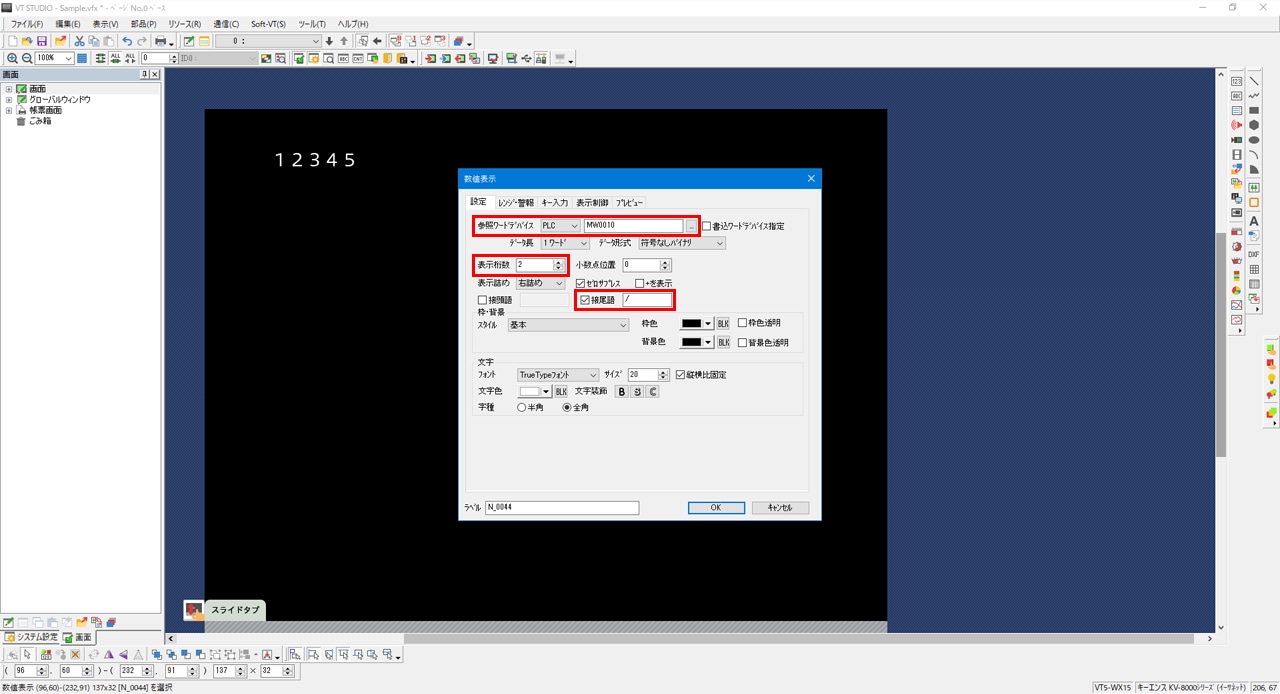This screenshot has height=694, width=1280.
Task: Click the Undo arrow icon
Action: (x=127, y=41)
